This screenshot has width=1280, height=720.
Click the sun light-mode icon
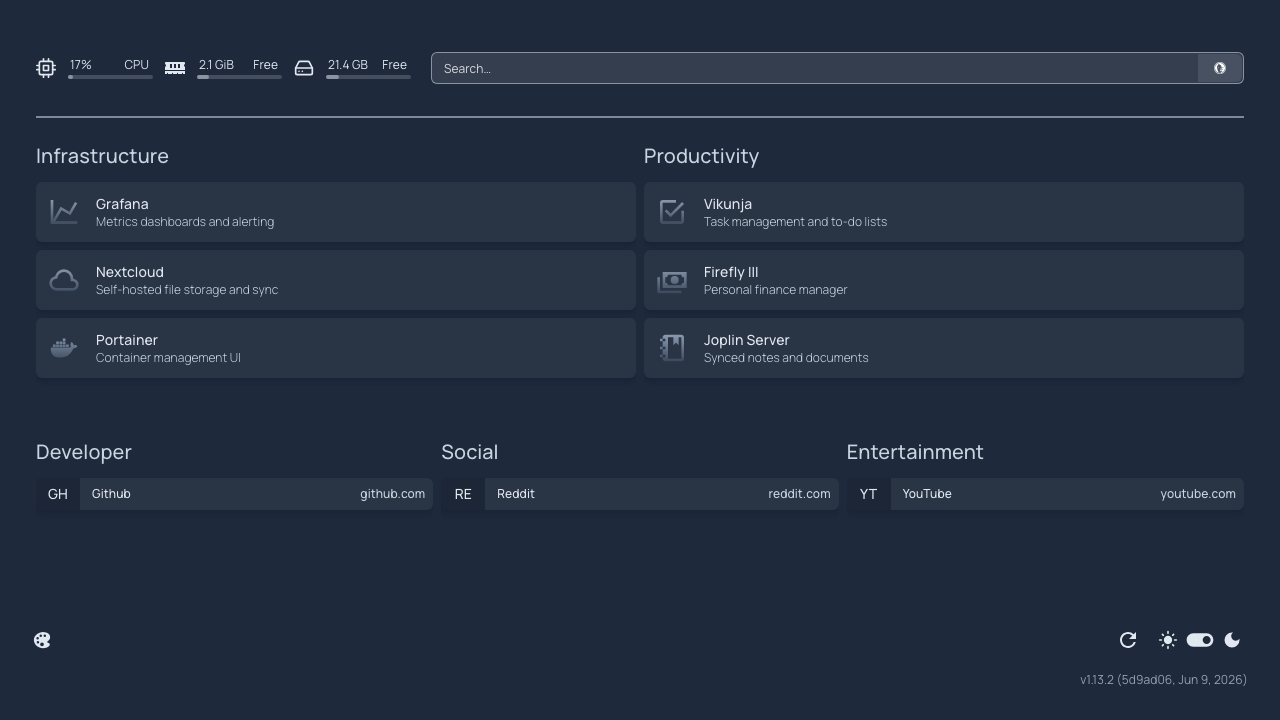point(1168,640)
